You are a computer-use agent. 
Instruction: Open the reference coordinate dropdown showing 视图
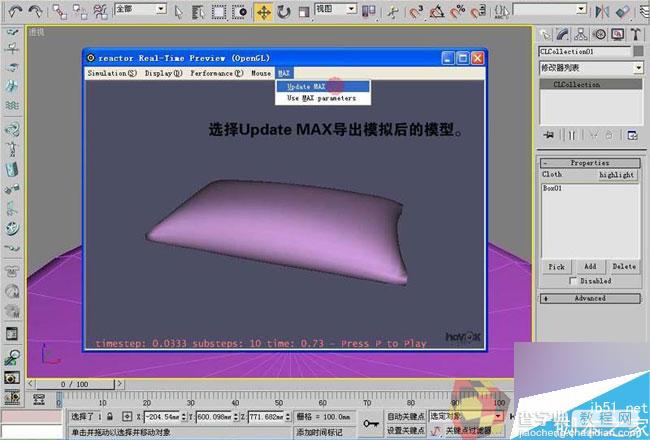[x=336, y=9]
